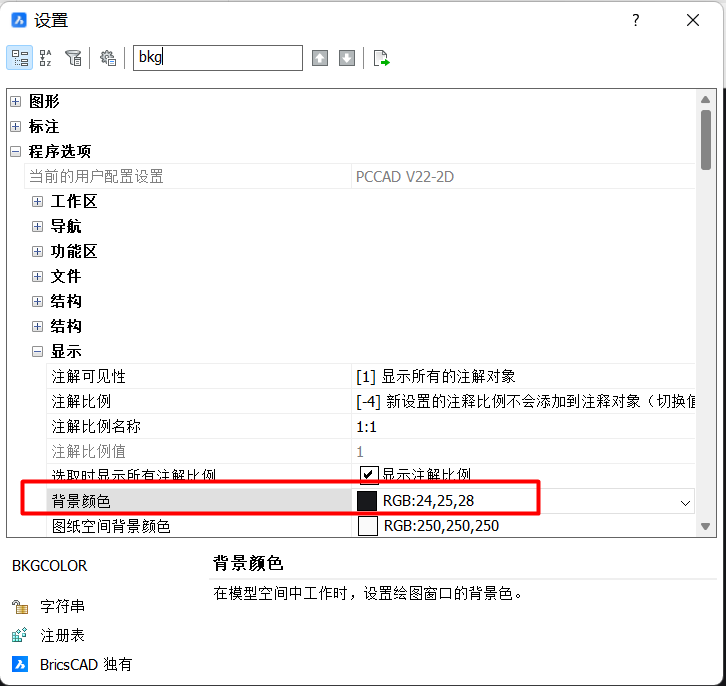This screenshot has width=726, height=686.
Task: Select the 注解可见性 property row
Action: (x=200, y=377)
